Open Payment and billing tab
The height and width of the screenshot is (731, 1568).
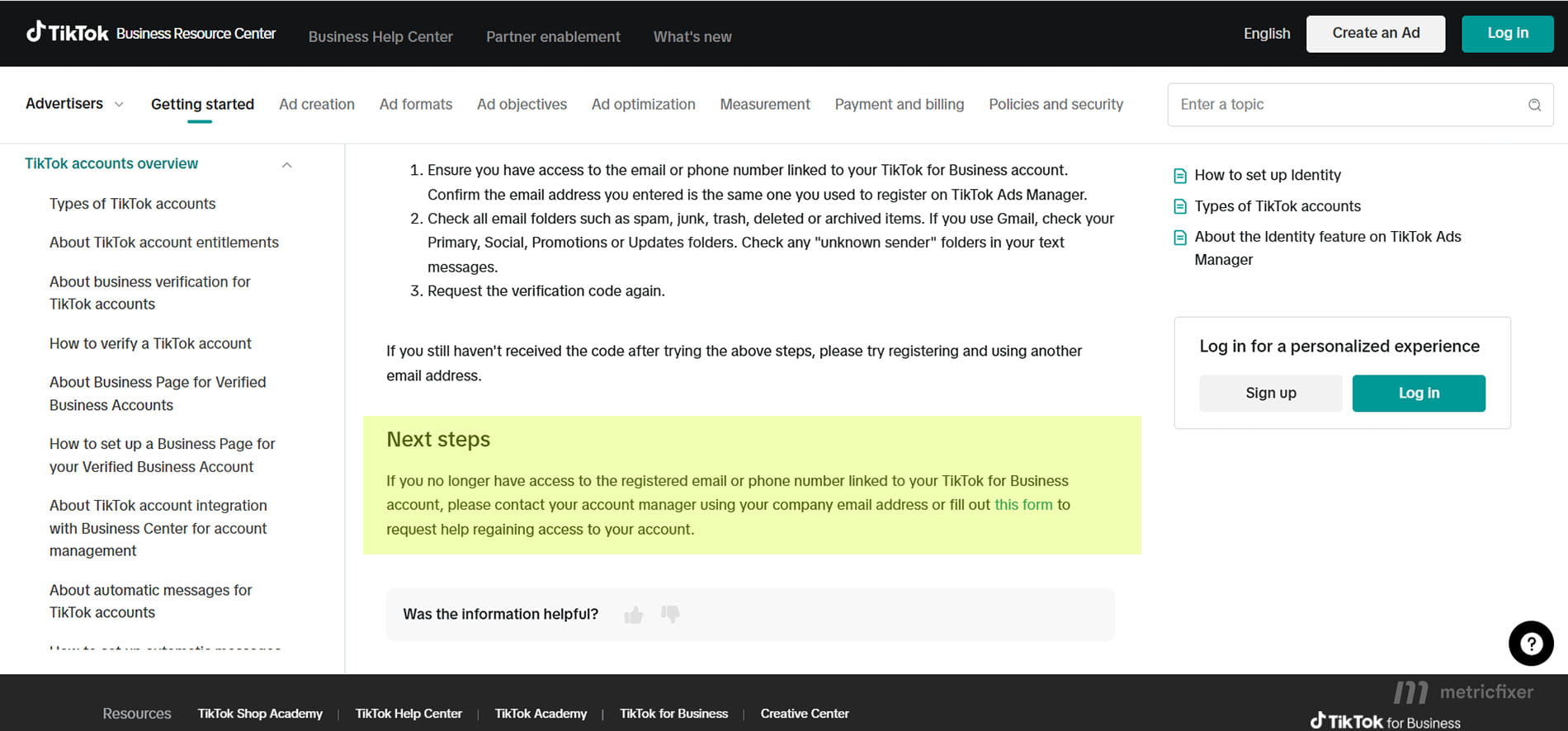[900, 105]
